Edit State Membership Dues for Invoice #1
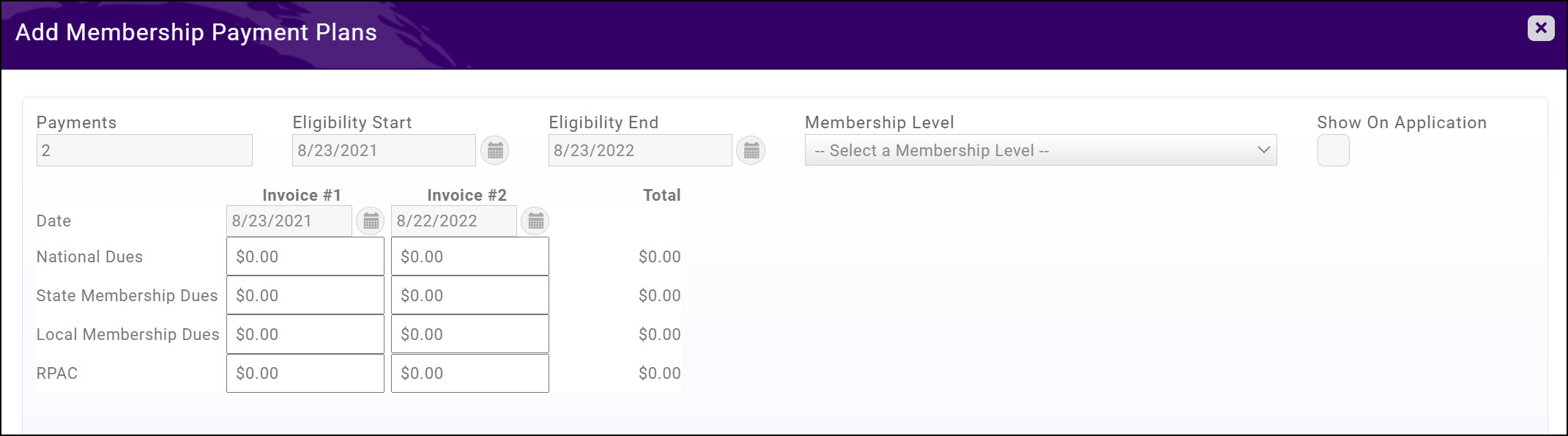The height and width of the screenshot is (436, 1568). 305,295
